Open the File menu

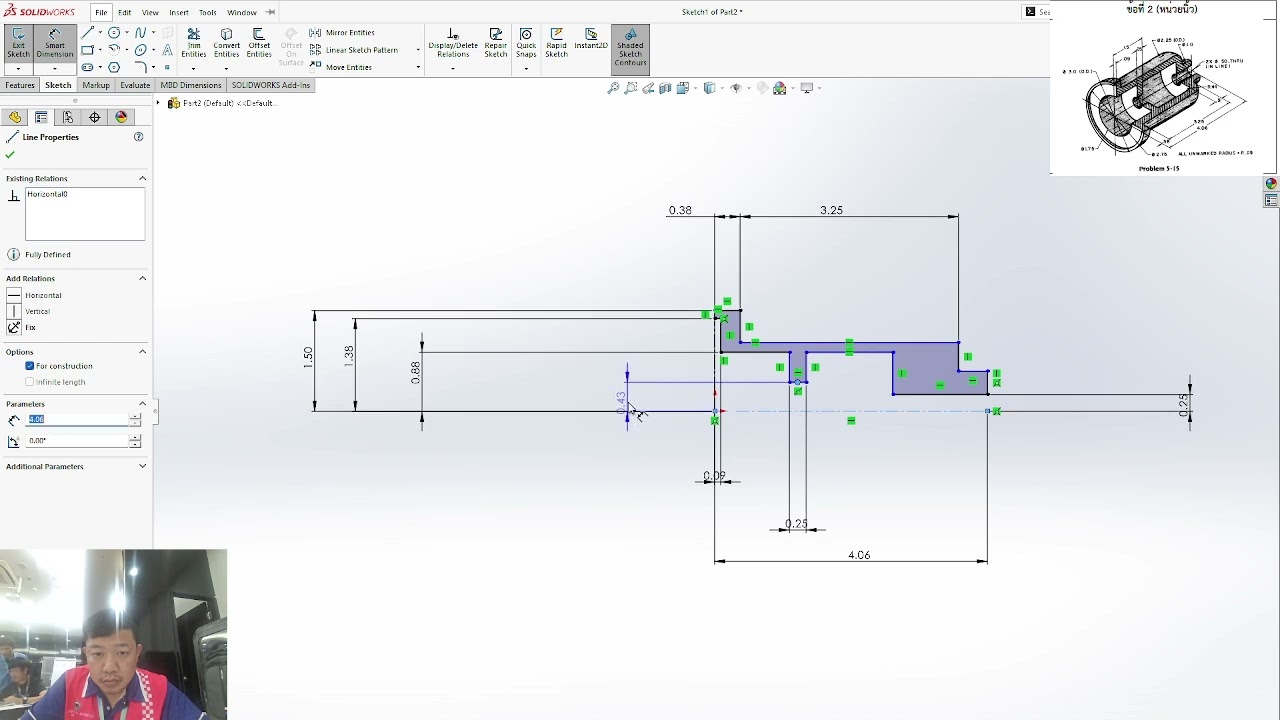coord(101,12)
